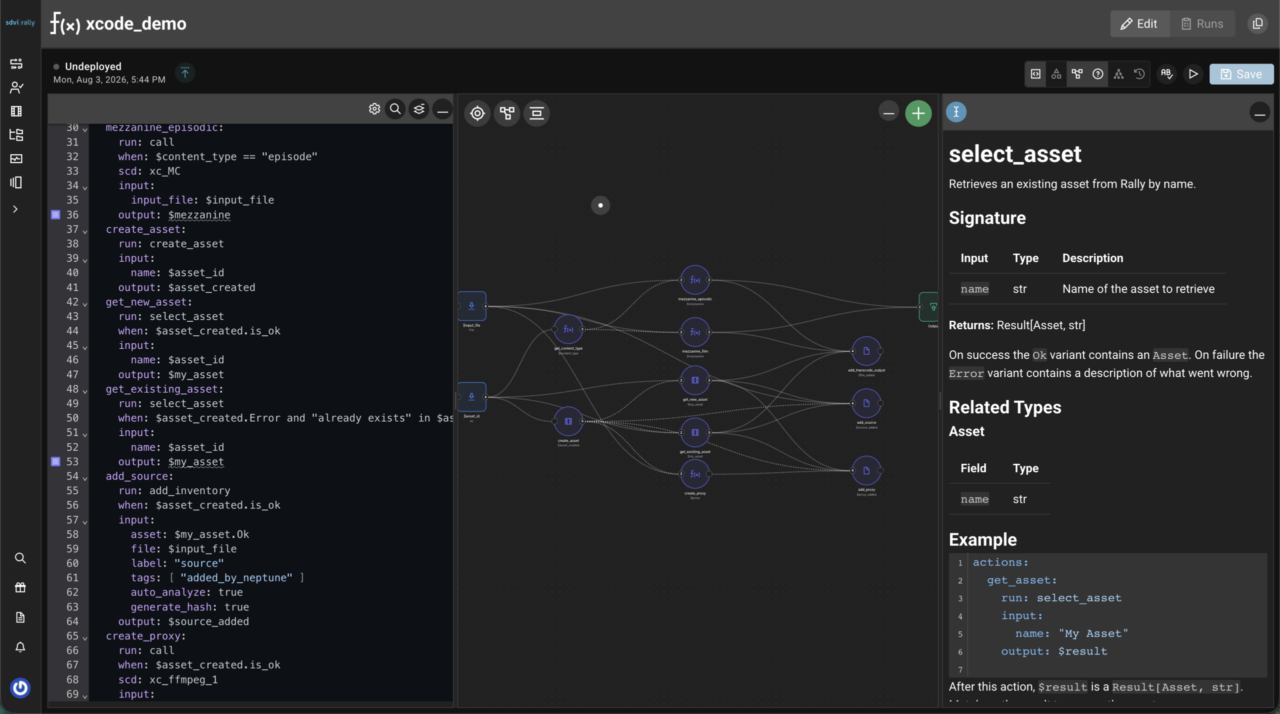1280x714 pixels.
Task: Open the workflow rules icon in left sidebar
Action: pos(16,64)
